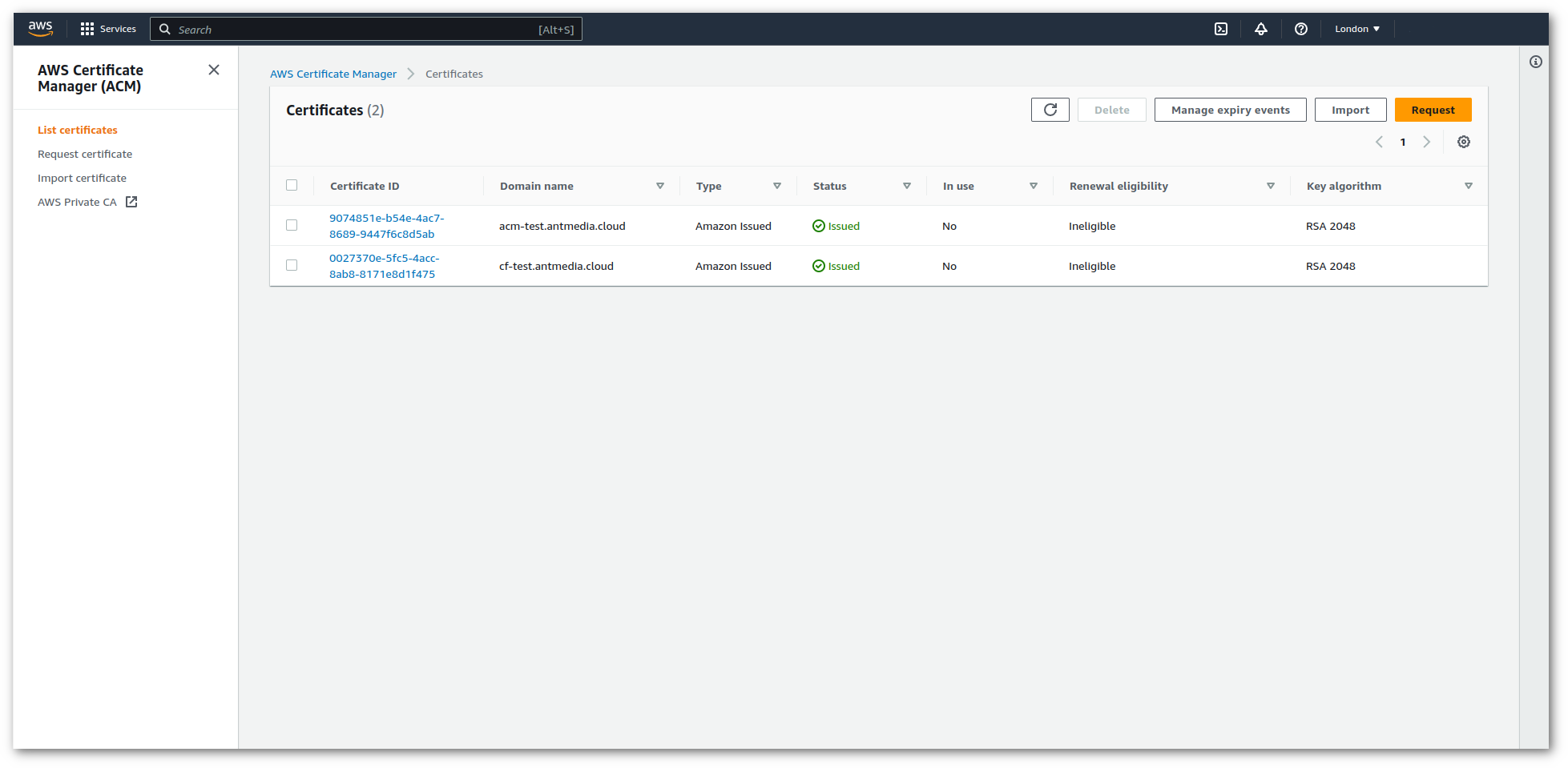This screenshot has height=768, width=1568.
Task: Click the Delete button
Action: point(1112,110)
